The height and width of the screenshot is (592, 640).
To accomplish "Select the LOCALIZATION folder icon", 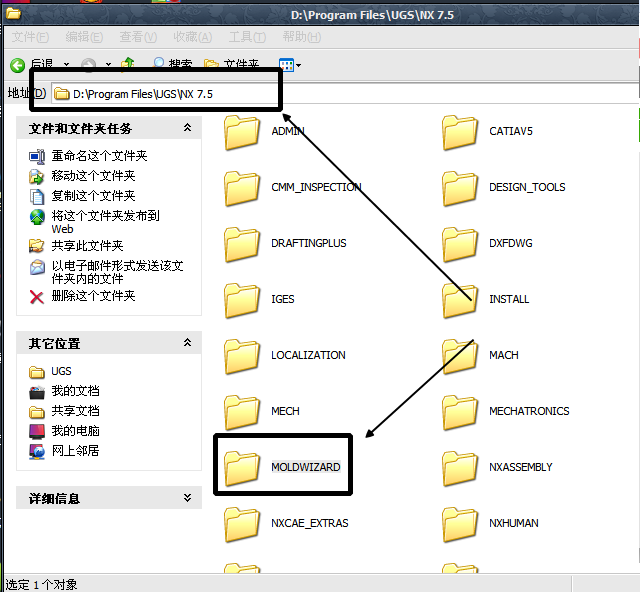I will 242,356.
